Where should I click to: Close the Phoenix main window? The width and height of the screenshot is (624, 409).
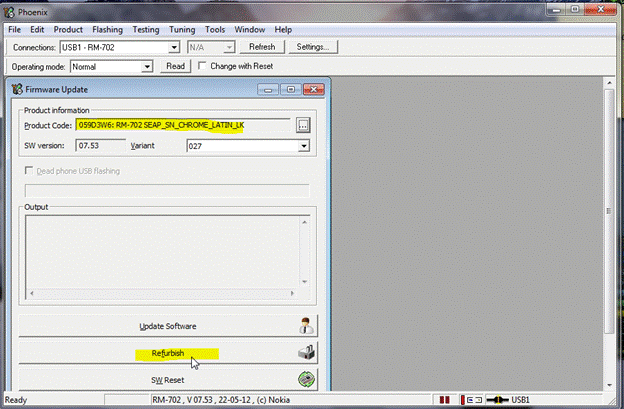point(601,10)
